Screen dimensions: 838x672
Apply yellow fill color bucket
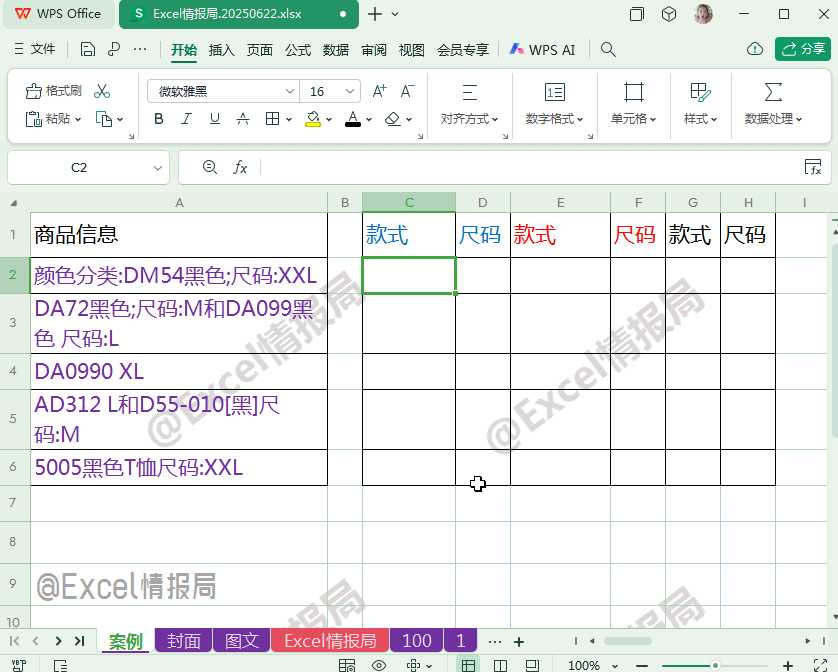tap(313, 119)
